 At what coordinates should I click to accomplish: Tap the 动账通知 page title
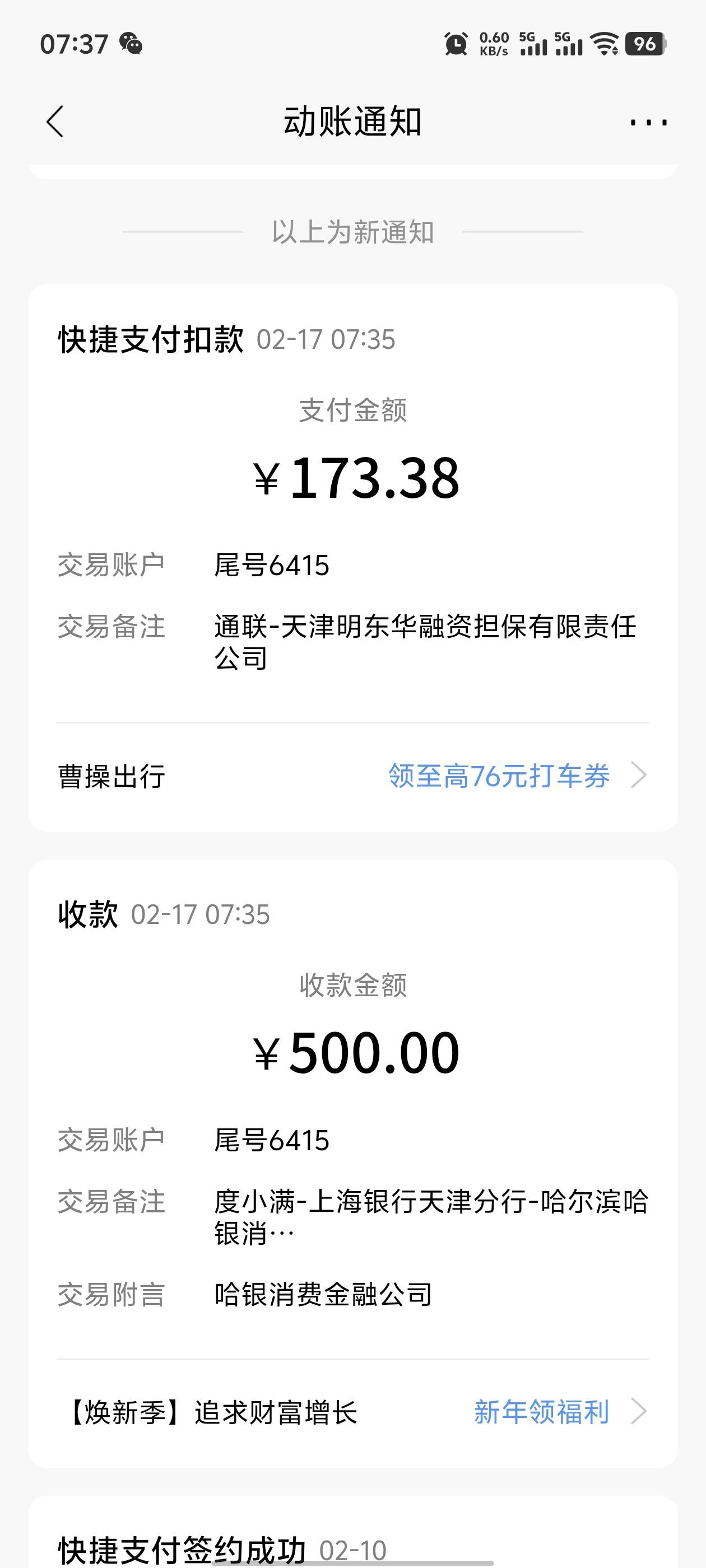click(352, 122)
